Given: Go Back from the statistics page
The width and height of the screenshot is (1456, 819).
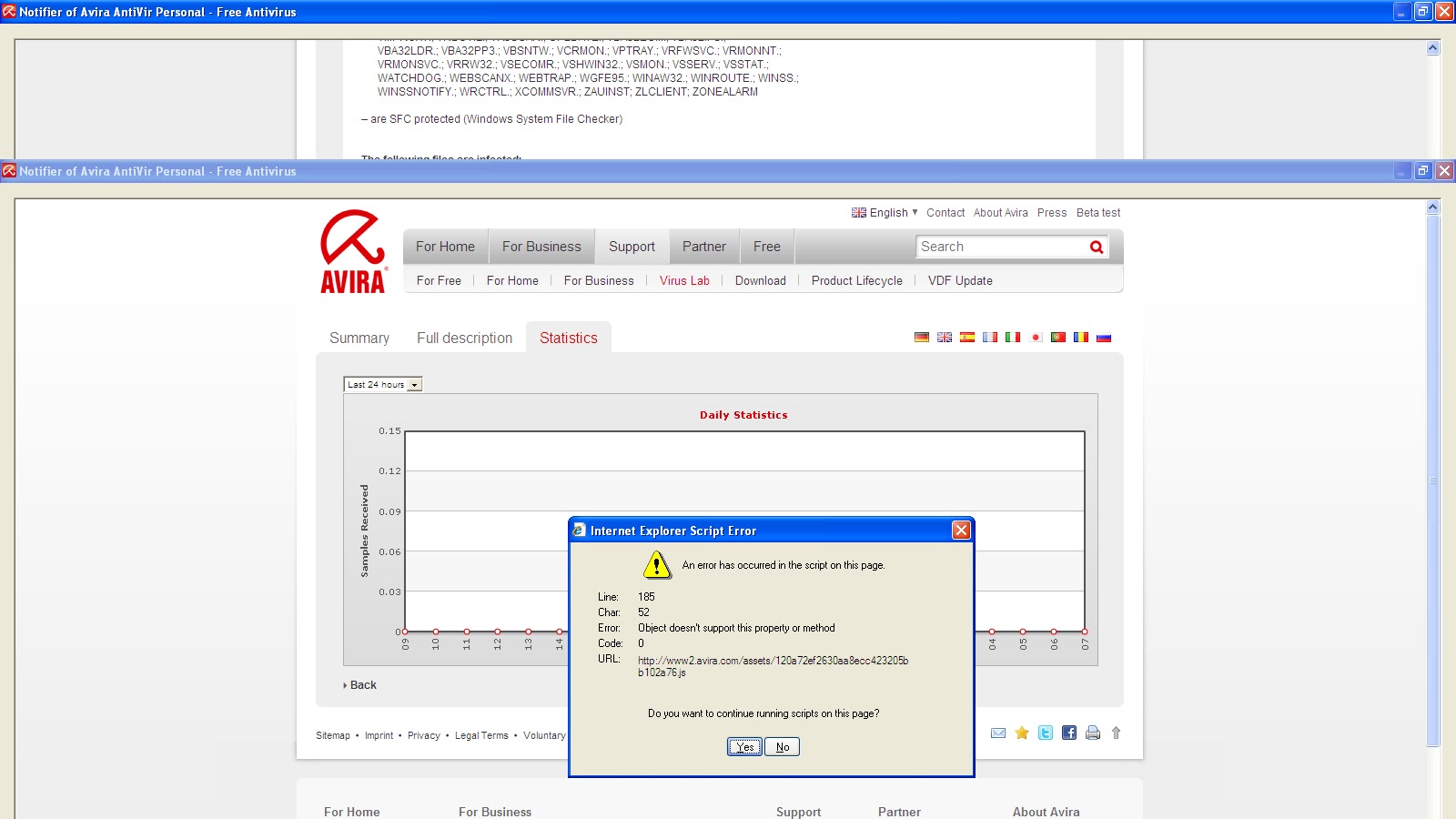Looking at the screenshot, I should (x=360, y=685).
